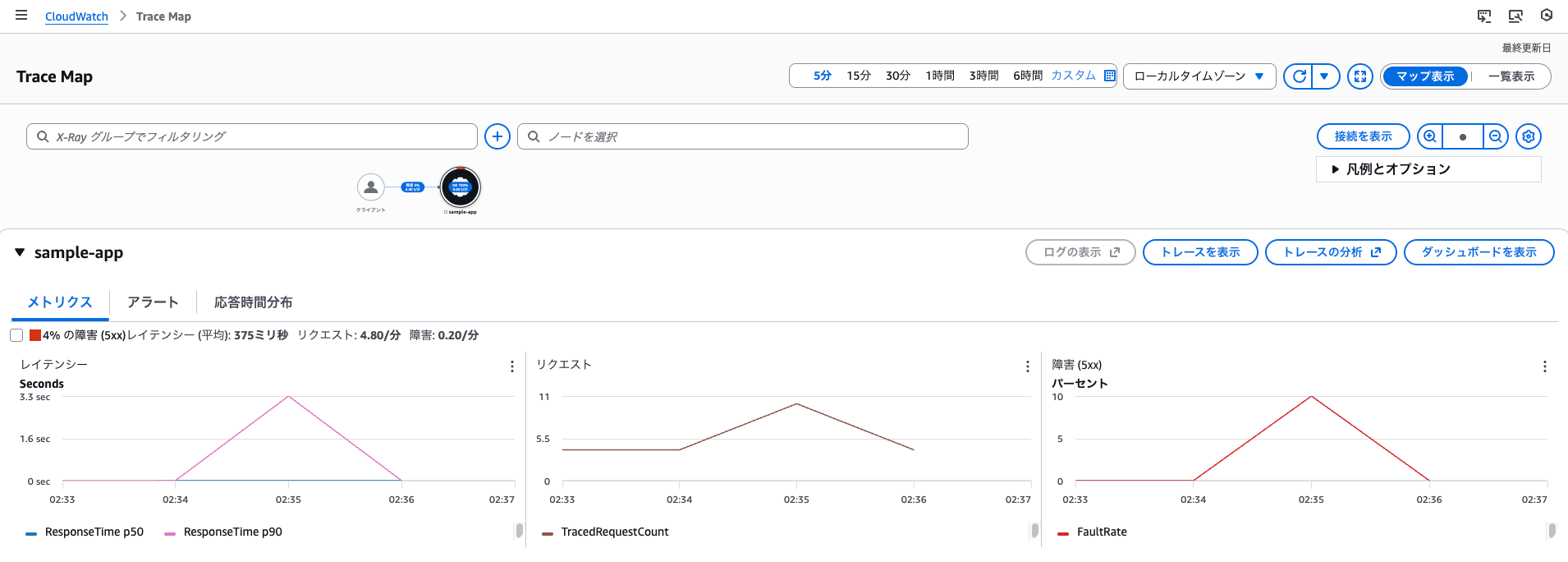Toggle the 5xx fault checkbox
Image resolution: width=1568 pixels, height=562 pixels.
[x=16, y=335]
